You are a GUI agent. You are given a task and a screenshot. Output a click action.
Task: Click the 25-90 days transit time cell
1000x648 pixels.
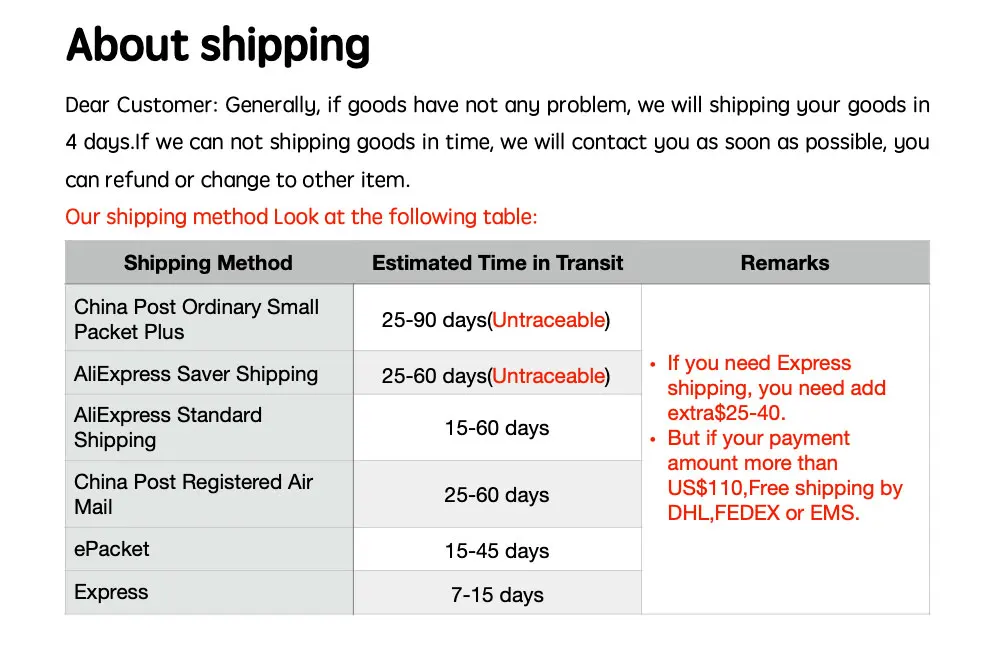[496, 320]
